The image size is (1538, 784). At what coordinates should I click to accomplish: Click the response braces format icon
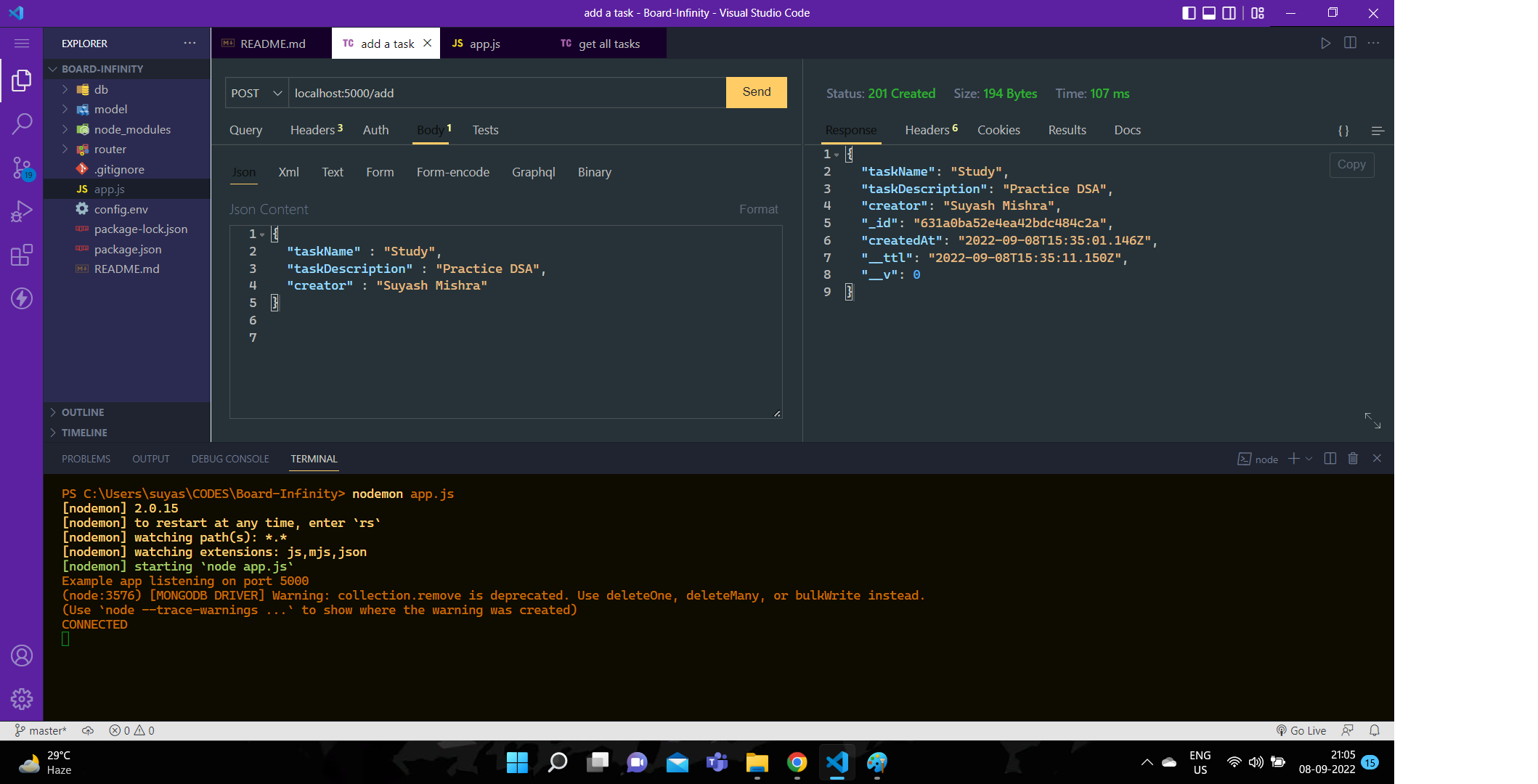pyautogui.click(x=1343, y=131)
